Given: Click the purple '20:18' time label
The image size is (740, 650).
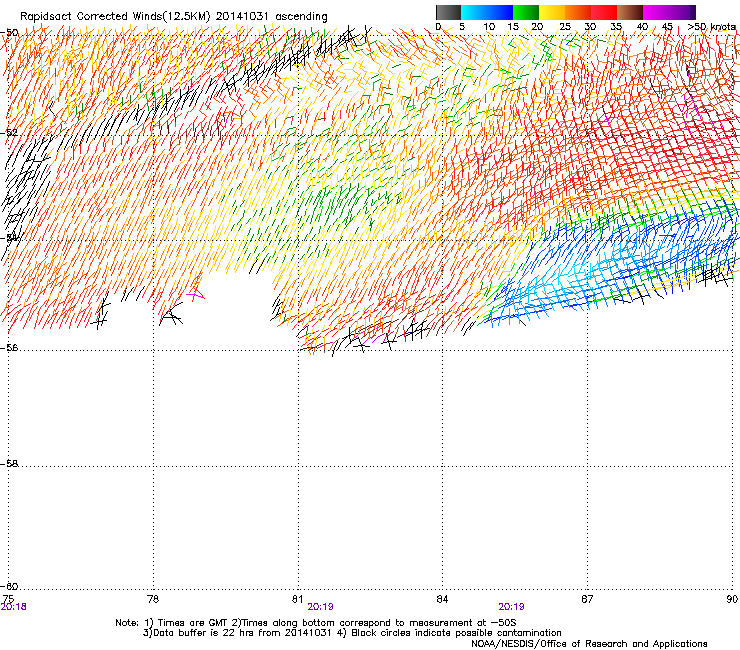Looking at the screenshot, I should (14, 607).
